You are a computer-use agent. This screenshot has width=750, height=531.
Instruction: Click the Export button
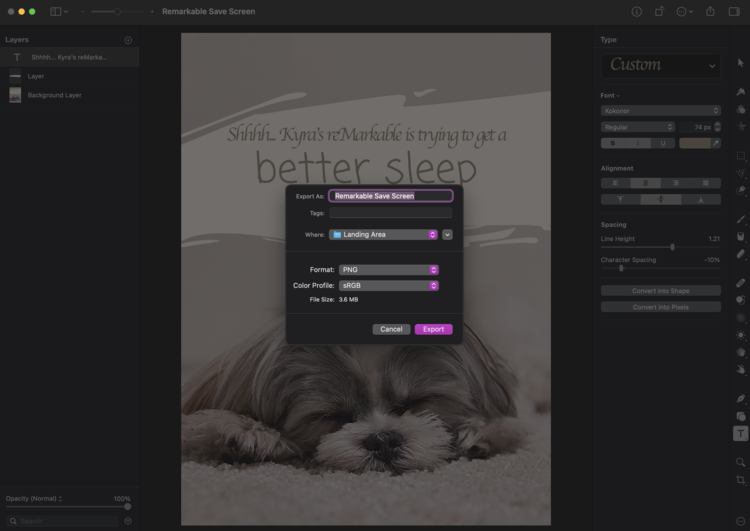tap(433, 329)
